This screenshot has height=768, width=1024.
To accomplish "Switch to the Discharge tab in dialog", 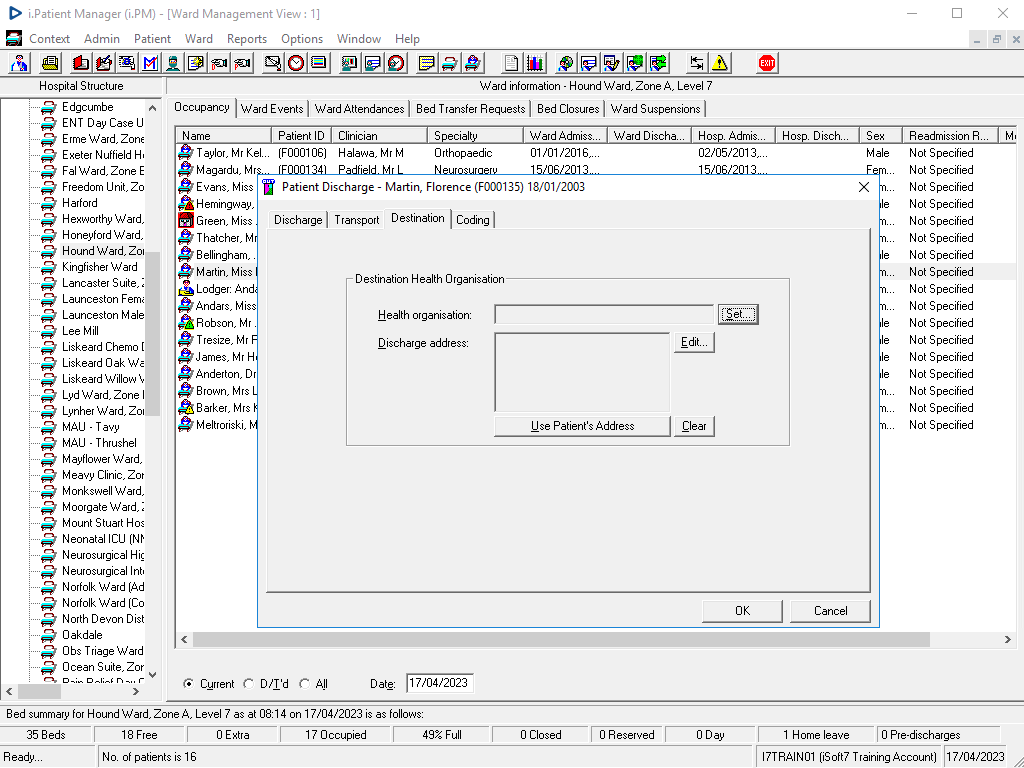I will pyautogui.click(x=298, y=220).
